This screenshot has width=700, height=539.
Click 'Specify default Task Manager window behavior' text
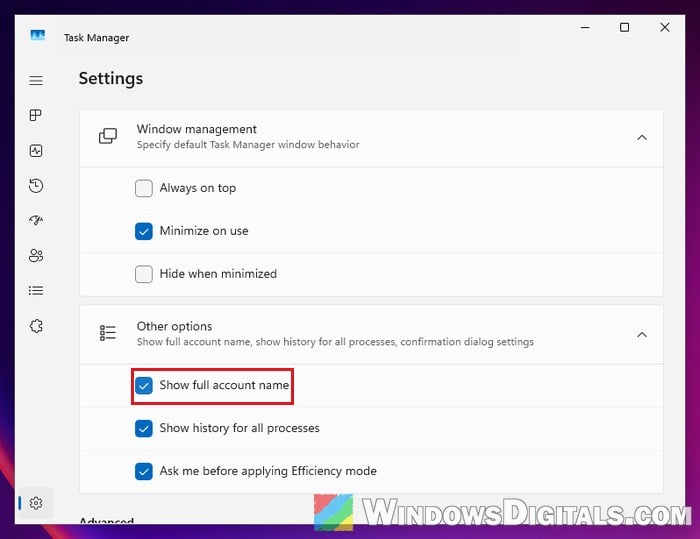248,145
